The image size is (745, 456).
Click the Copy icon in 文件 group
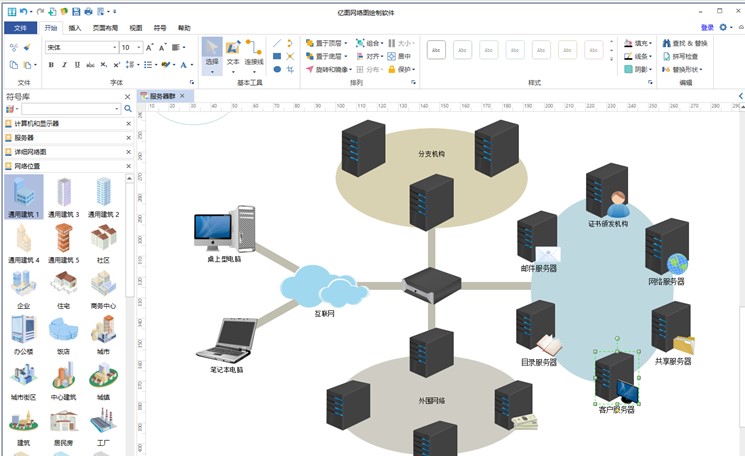tap(14, 65)
